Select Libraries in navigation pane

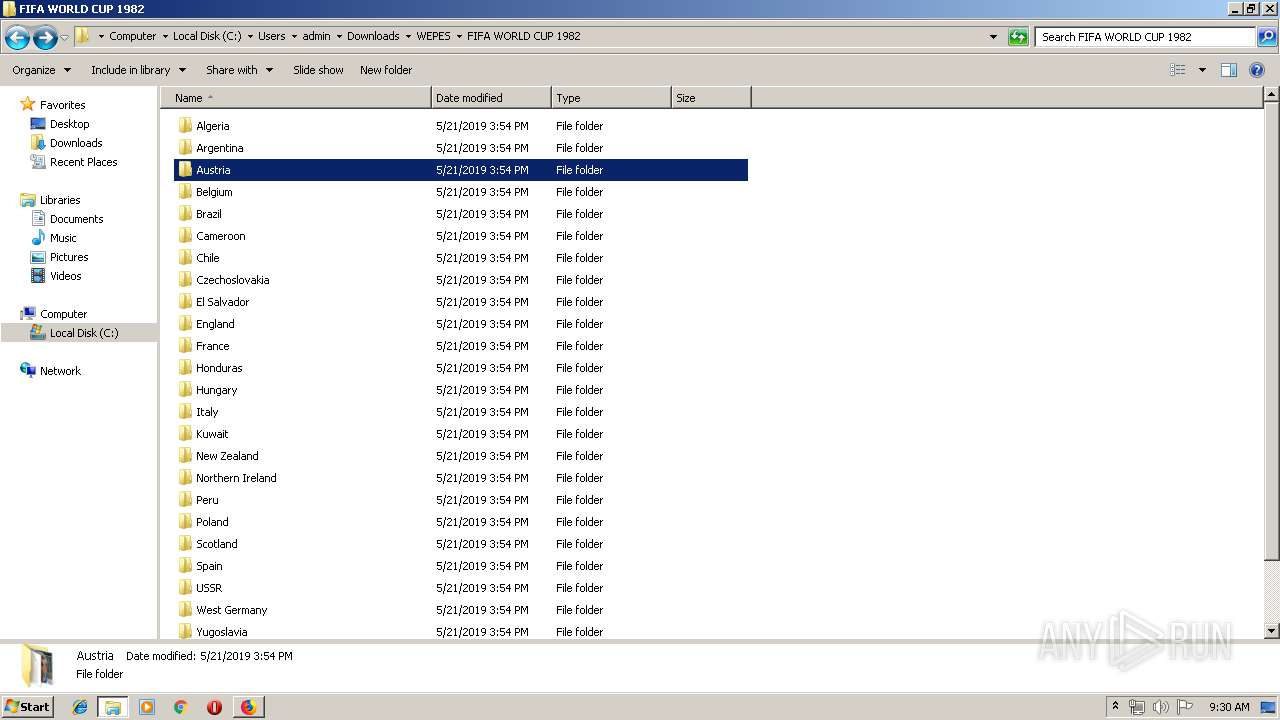60,200
